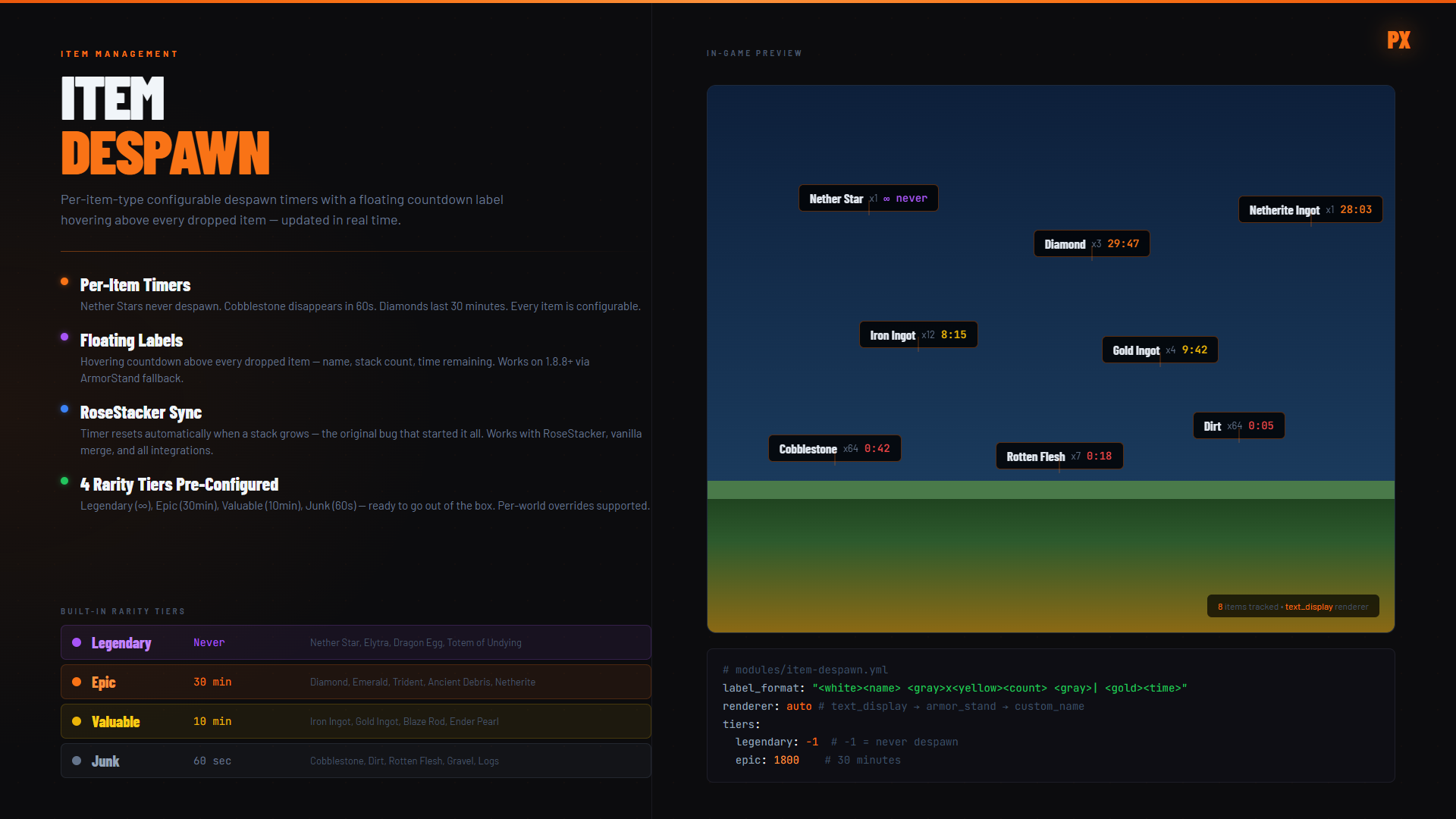Image resolution: width=1456 pixels, height=819 pixels.
Task: Click the Dirt x64 countdown label
Action: point(1238,425)
